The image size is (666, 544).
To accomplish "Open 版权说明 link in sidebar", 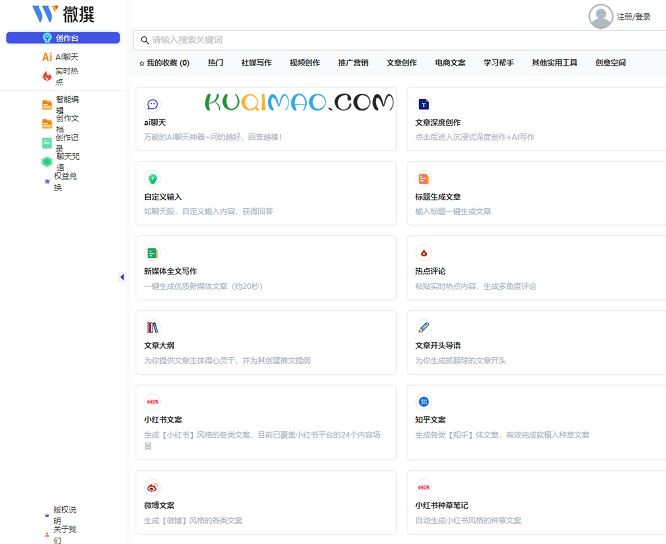I will point(65,515).
